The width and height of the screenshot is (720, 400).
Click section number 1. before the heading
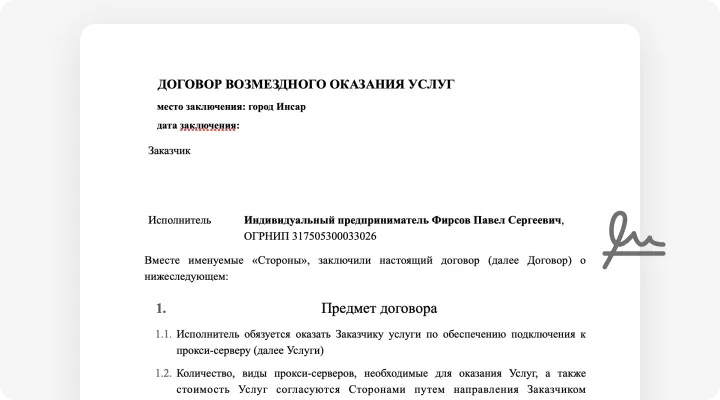(x=161, y=309)
